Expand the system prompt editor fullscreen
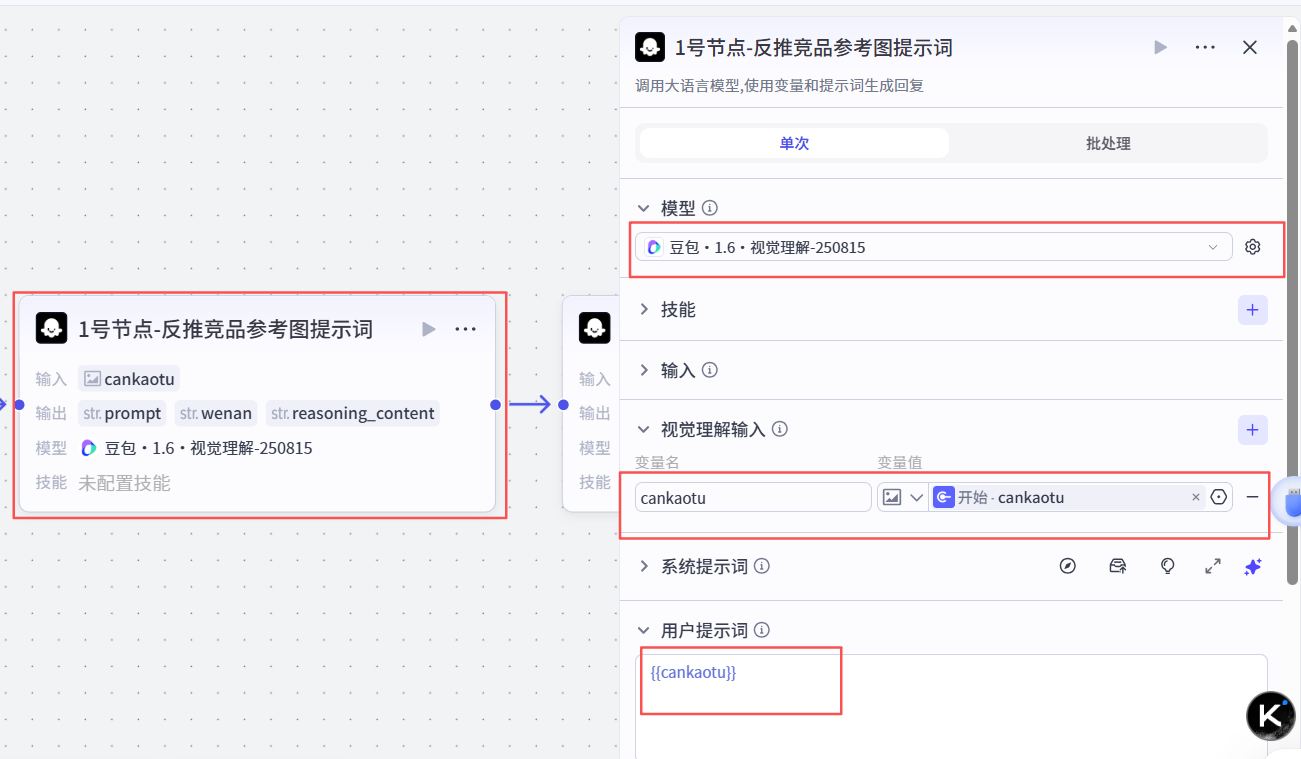The image size is (1301, 759). click(1213, 566)
